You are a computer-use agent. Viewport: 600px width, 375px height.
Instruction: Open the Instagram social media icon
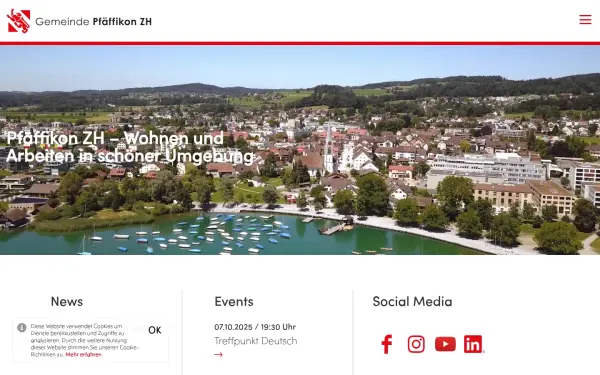point(416,344)
